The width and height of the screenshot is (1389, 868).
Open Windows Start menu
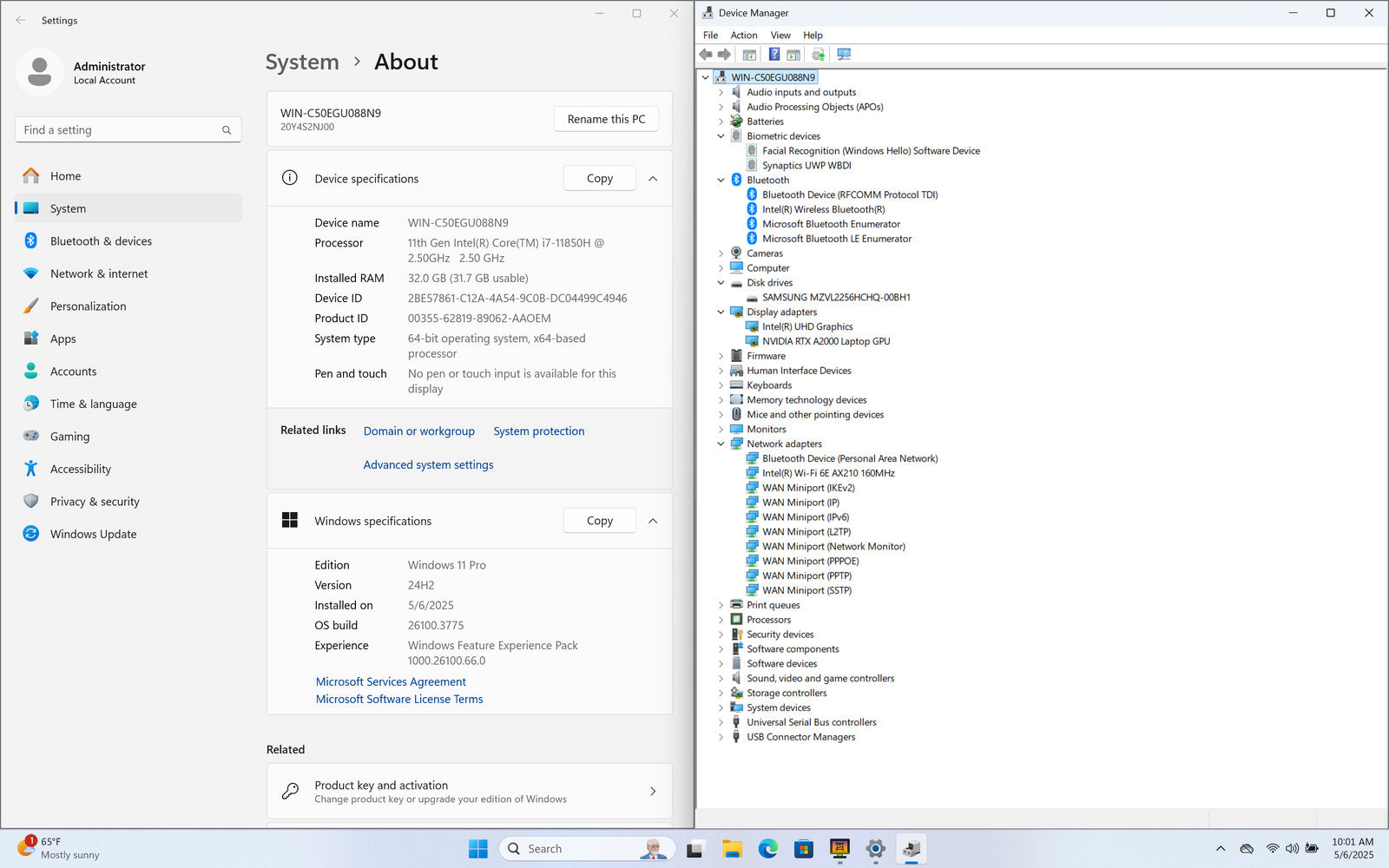pos(478,849)
